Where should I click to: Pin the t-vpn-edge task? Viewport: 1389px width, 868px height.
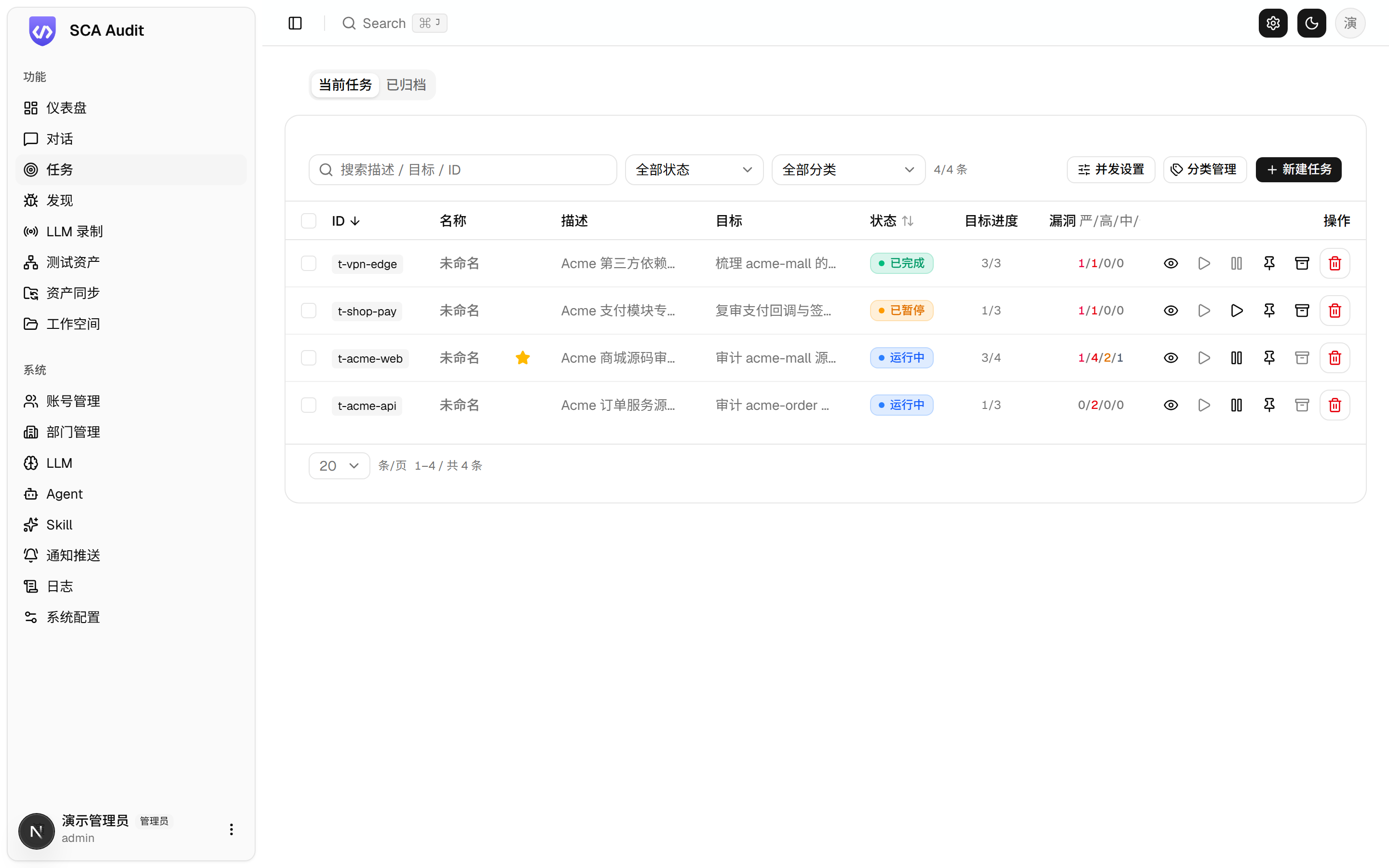coord(1269,263)
